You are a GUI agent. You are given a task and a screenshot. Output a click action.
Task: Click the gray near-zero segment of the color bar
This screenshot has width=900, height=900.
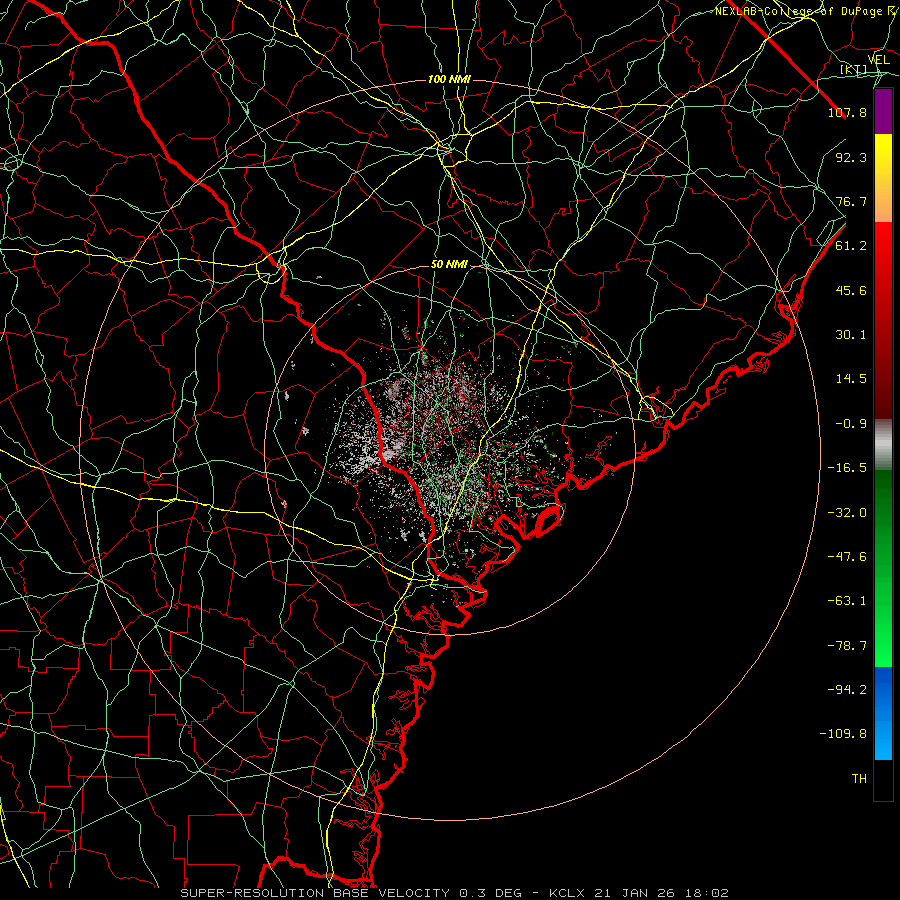pyautogui.click(x=883, y=445)
